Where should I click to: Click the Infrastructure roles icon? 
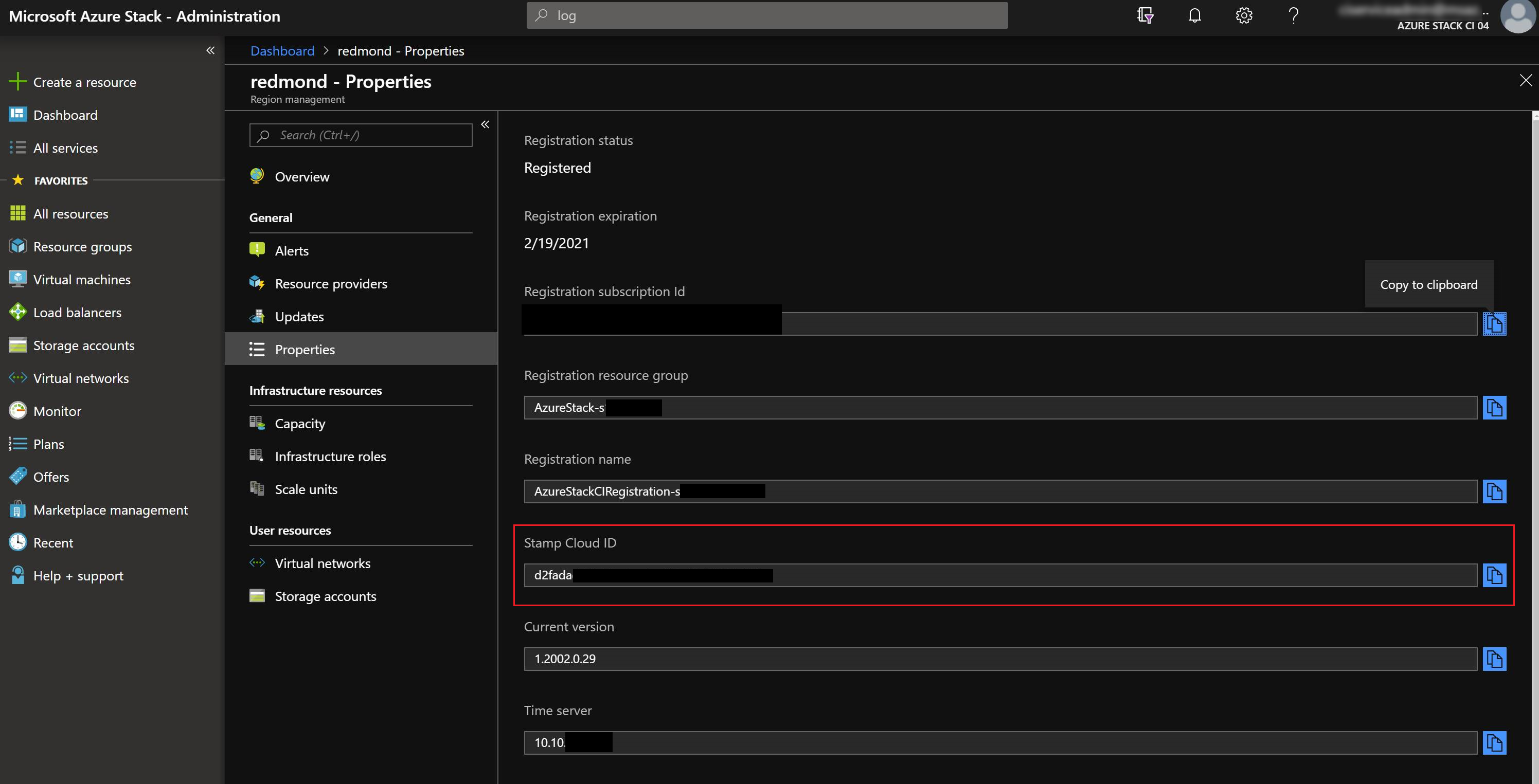point(258,455)
